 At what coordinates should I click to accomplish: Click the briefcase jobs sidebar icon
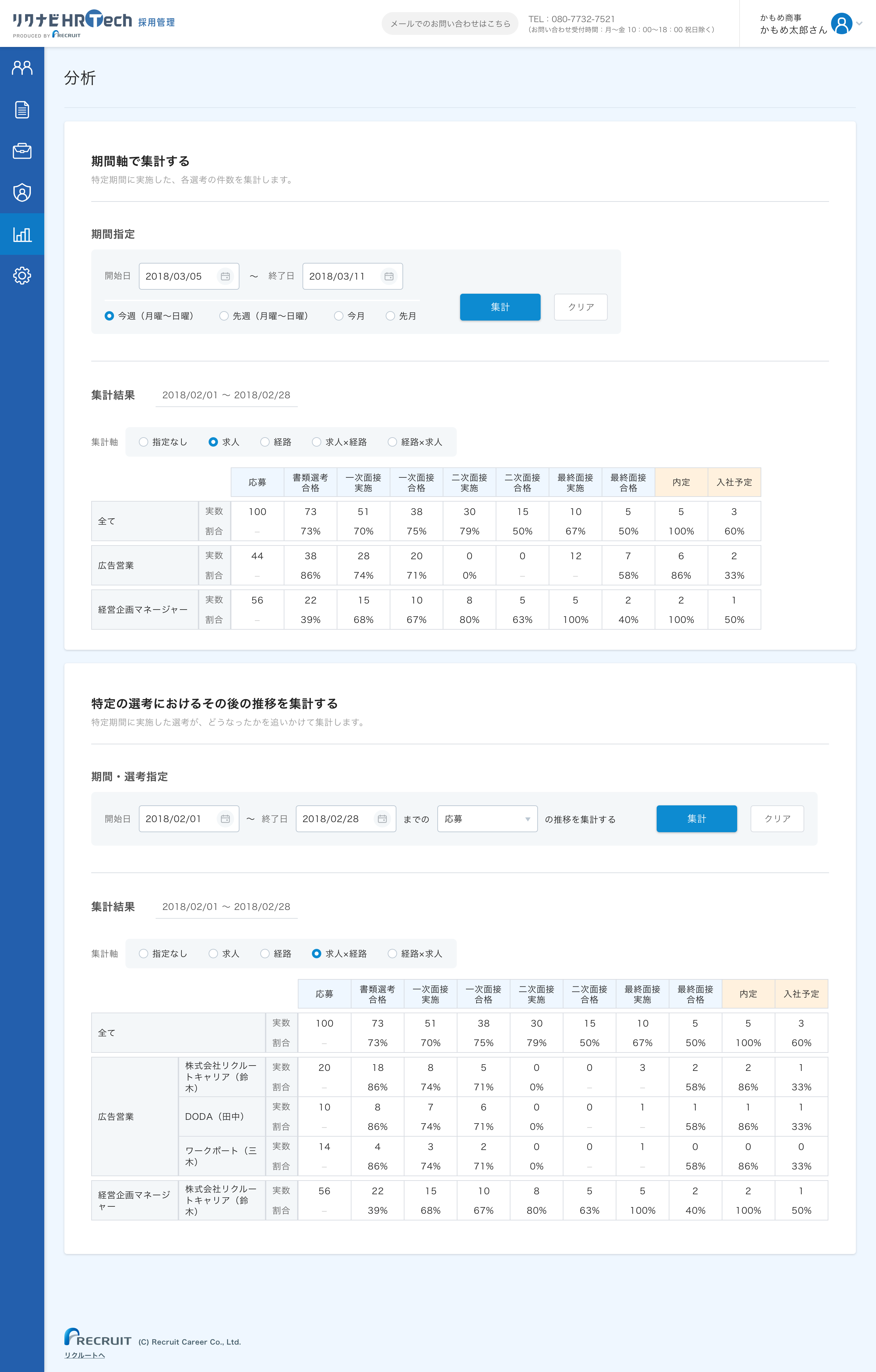point(22,151)
